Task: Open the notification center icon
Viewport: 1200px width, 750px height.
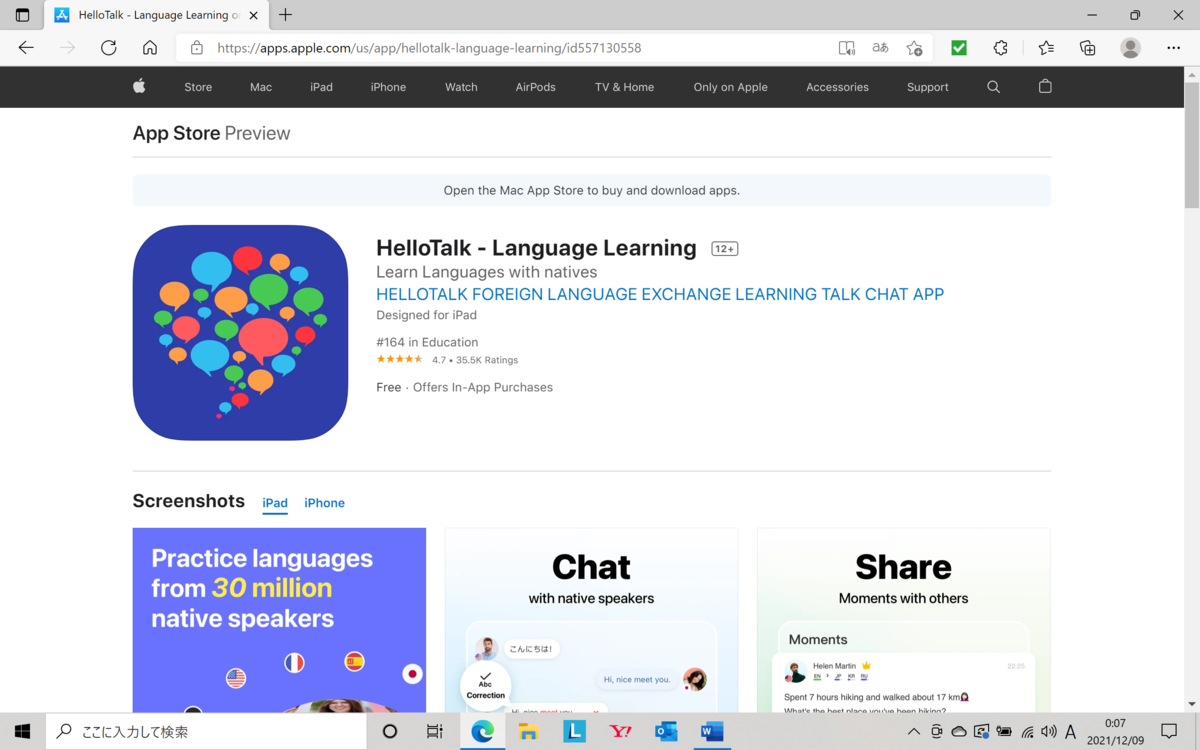Action: [x=1169, y=732]
